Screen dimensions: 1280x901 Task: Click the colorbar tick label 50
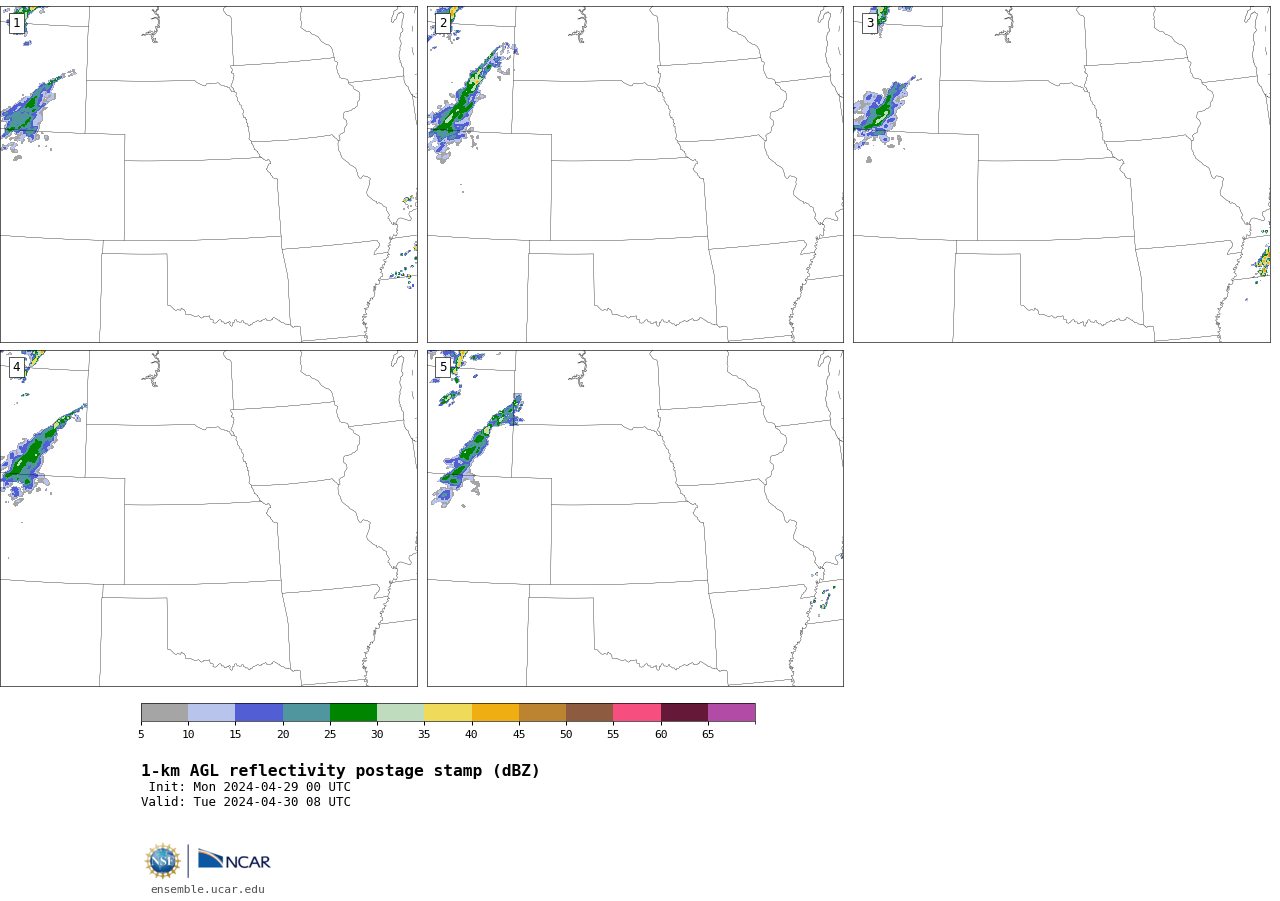pos(566,735)
